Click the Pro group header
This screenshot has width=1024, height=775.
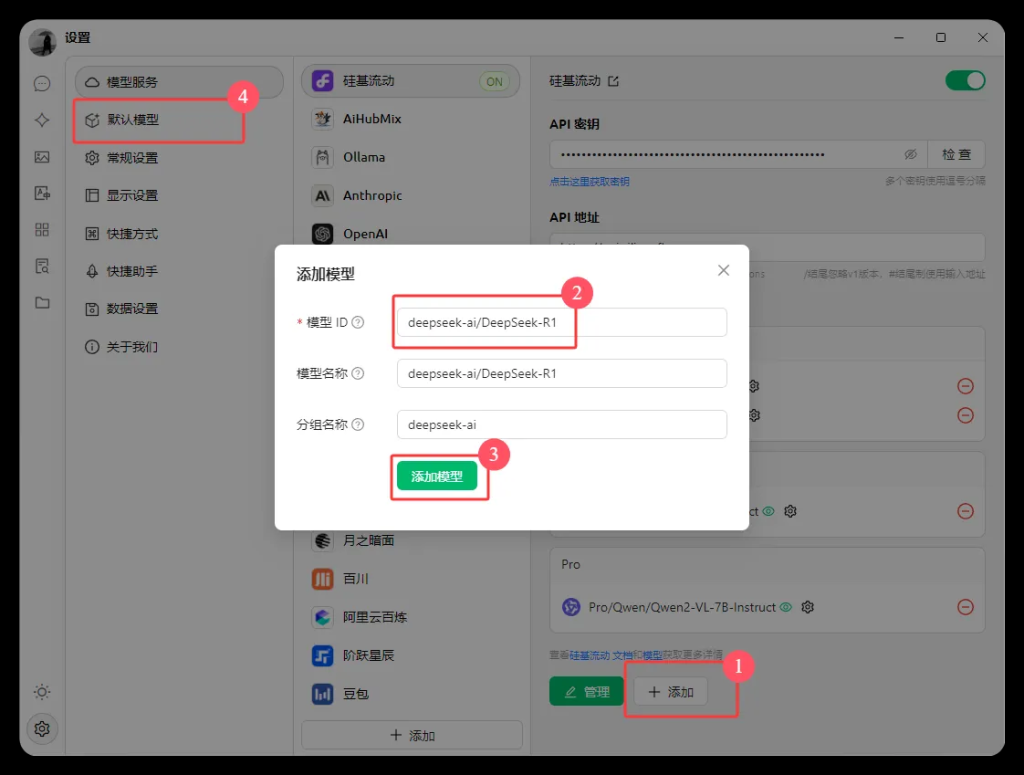point(767,564)
